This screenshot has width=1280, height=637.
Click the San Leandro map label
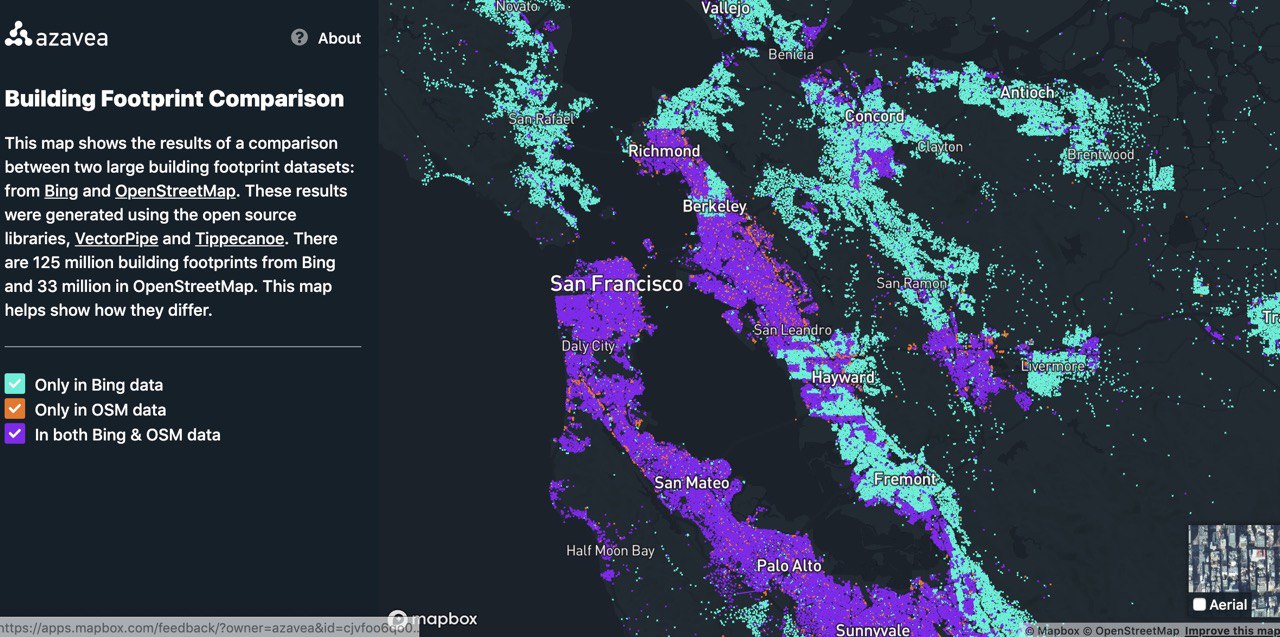792,330
